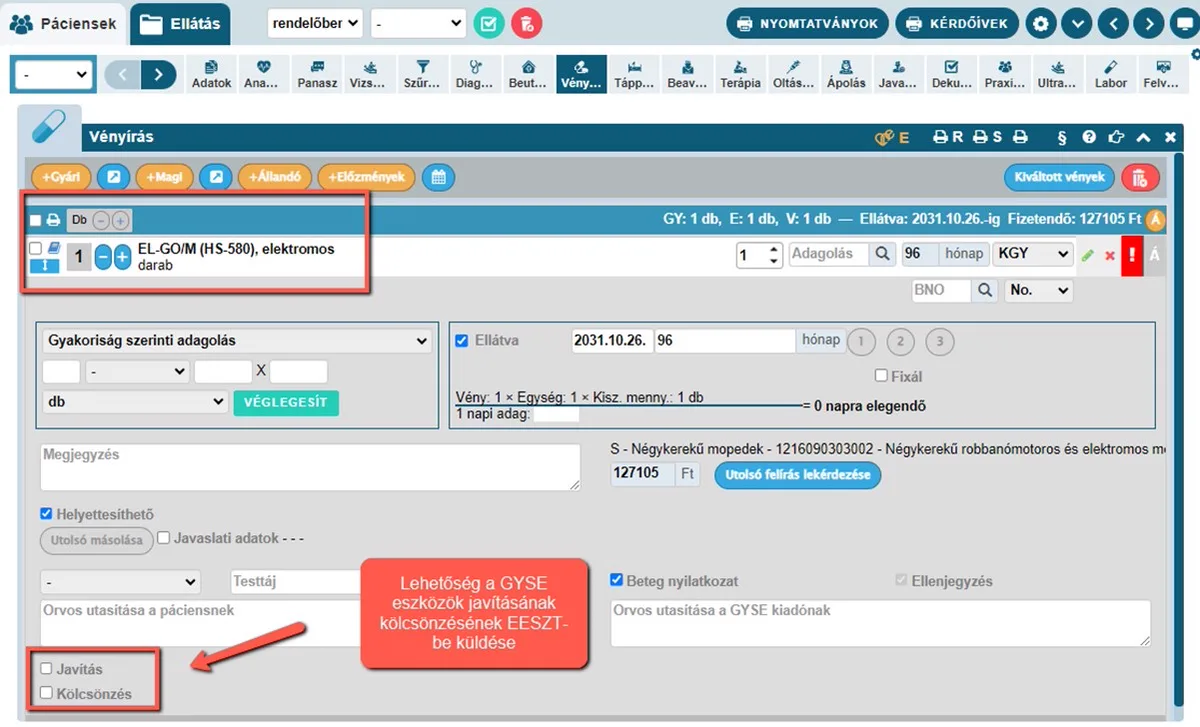Click the green pencil edit icon
Viewport: 1200px width, 727px height.
coord(1088,256)
